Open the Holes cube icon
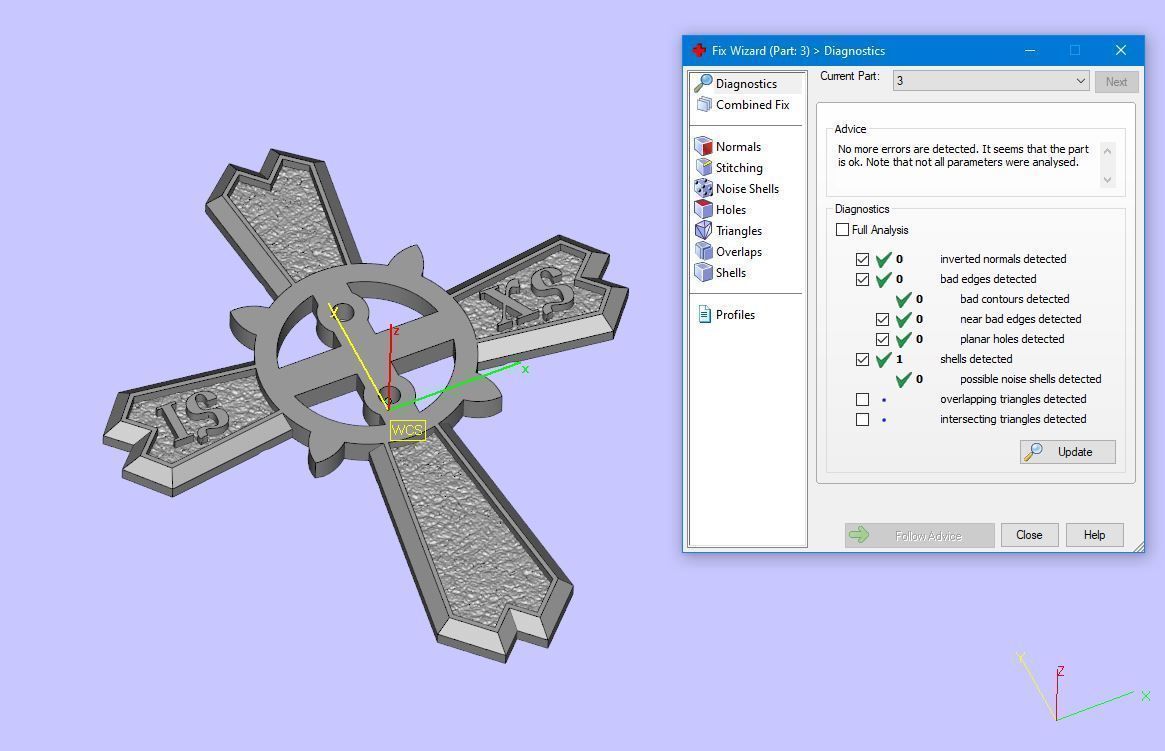 tap(704, 209)
